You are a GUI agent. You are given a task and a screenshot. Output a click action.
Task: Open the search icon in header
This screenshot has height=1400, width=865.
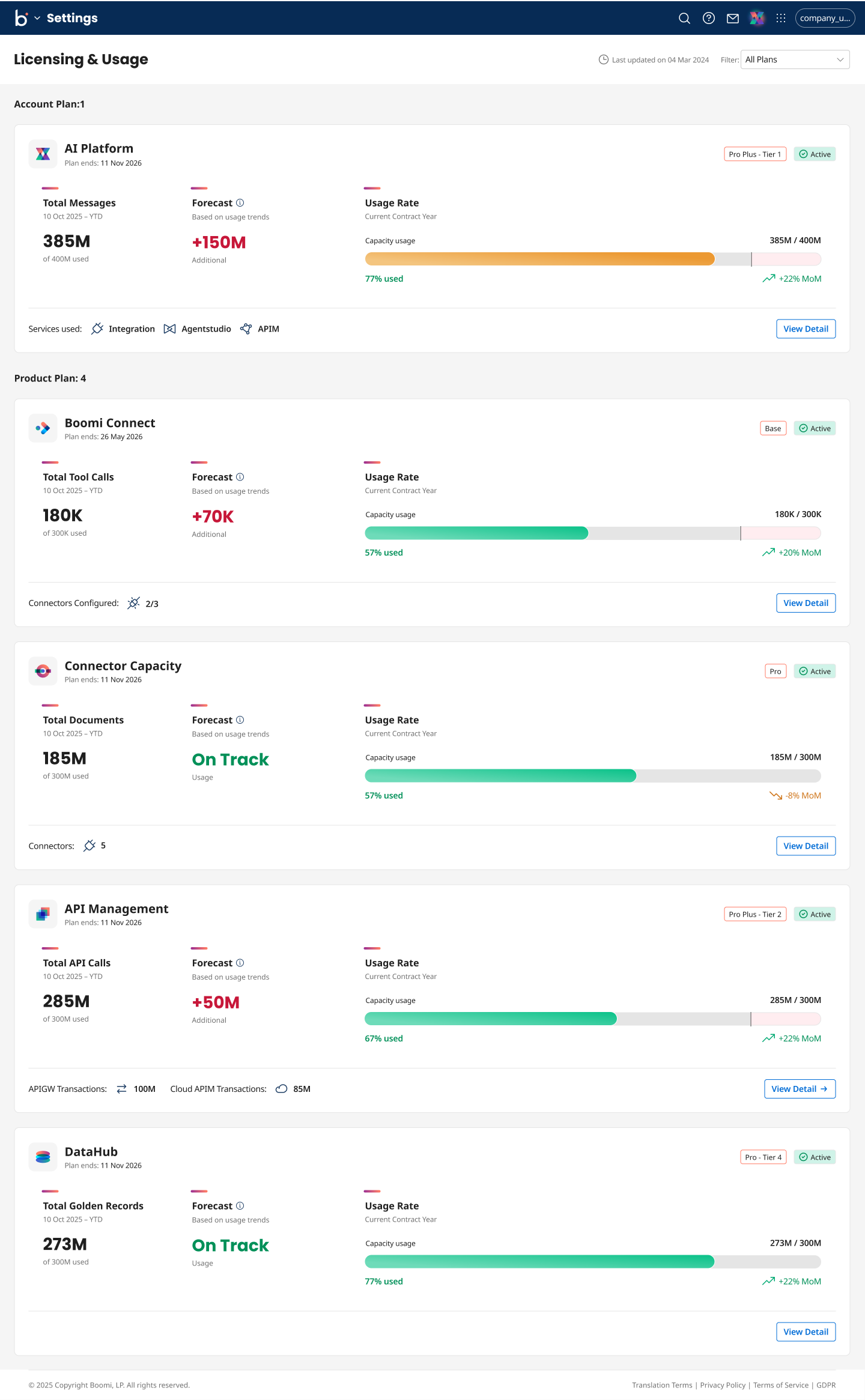coord(684,18)
